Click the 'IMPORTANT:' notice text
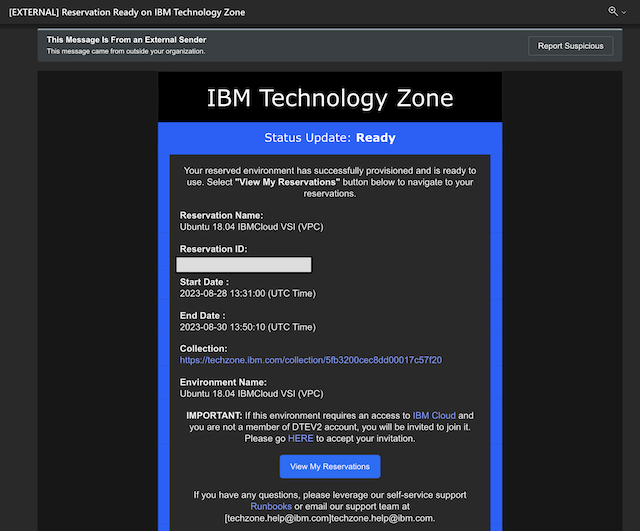The image size is (640, 531). coord(214,415)
